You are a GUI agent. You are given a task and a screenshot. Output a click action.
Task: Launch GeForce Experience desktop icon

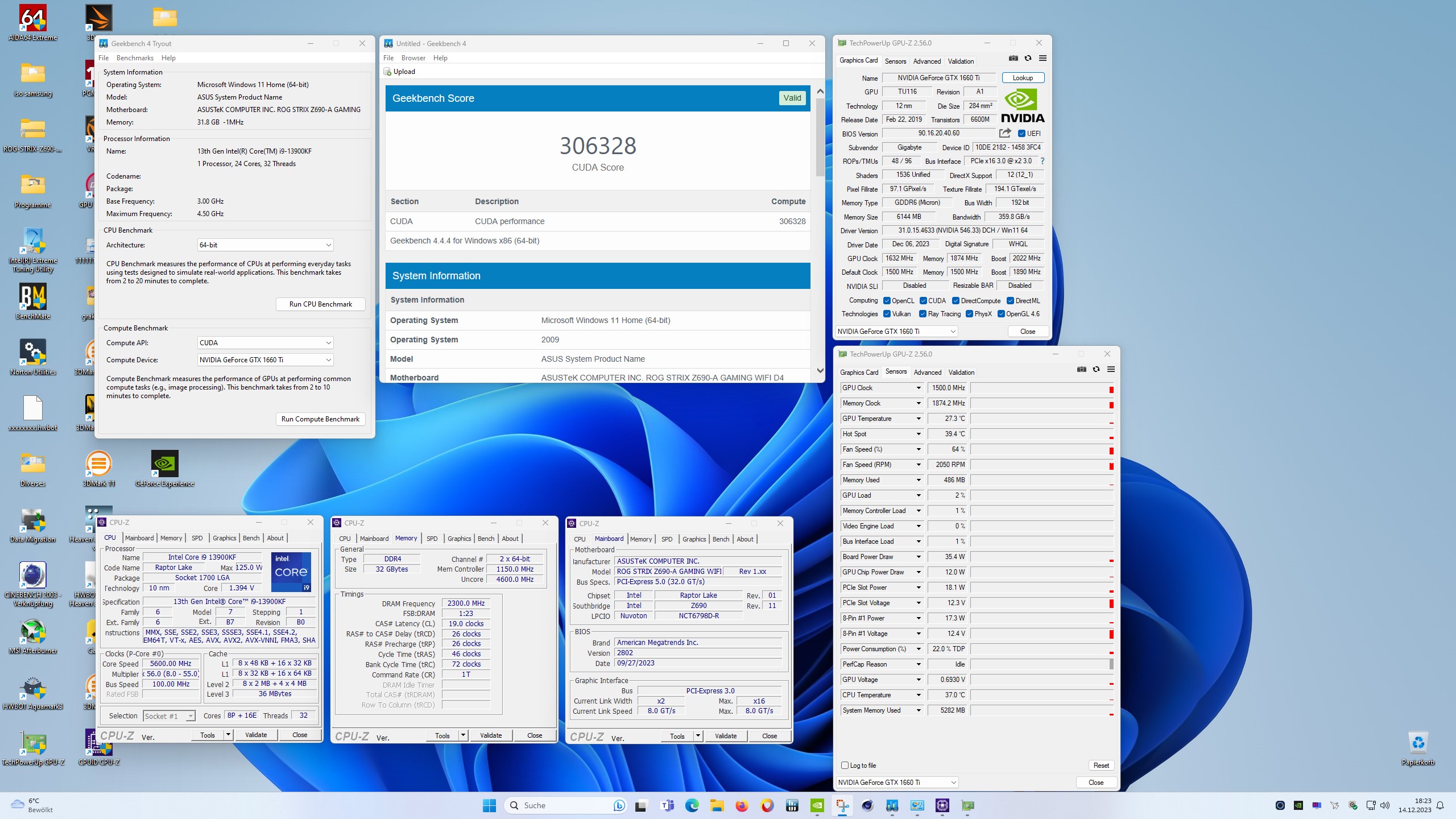(164, 469)
